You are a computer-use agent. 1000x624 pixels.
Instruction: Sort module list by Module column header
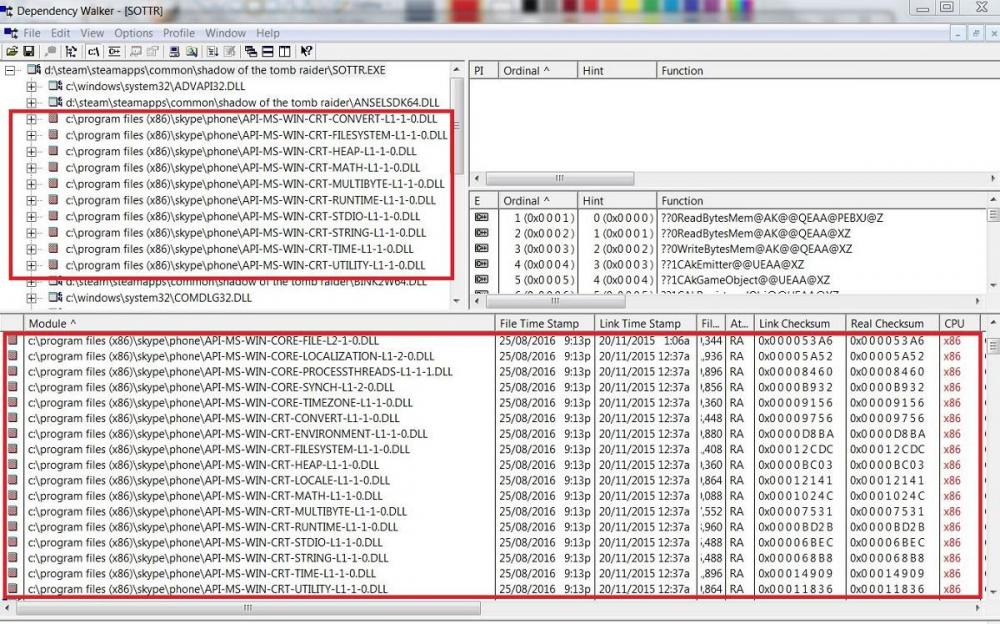coord(259,323)
